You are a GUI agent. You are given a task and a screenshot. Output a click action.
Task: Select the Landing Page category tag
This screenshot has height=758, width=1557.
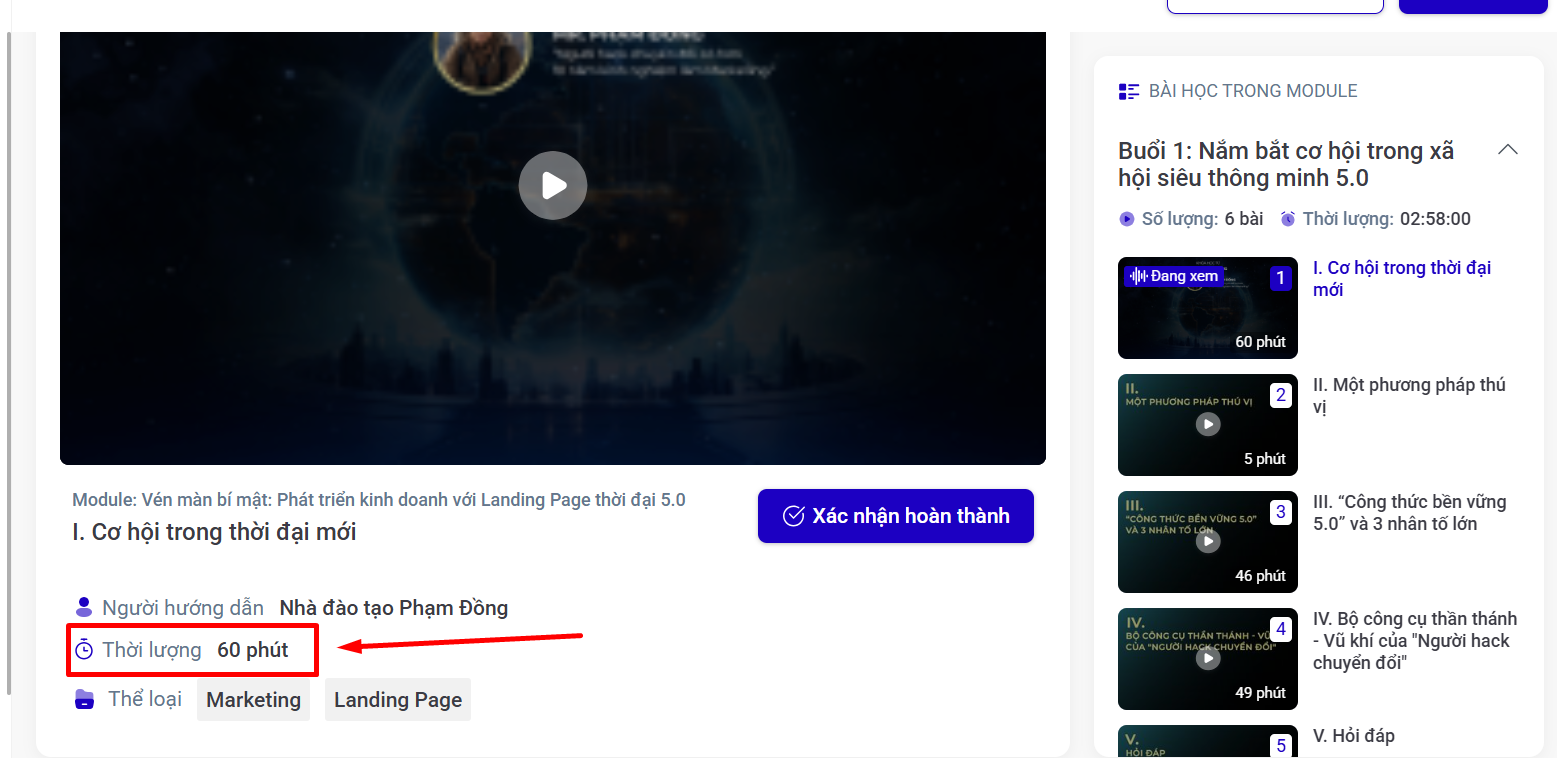(398, 699)
